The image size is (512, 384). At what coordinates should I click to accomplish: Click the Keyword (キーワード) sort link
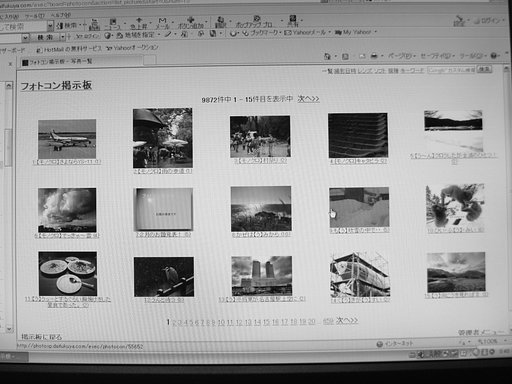tap(412, 71)
